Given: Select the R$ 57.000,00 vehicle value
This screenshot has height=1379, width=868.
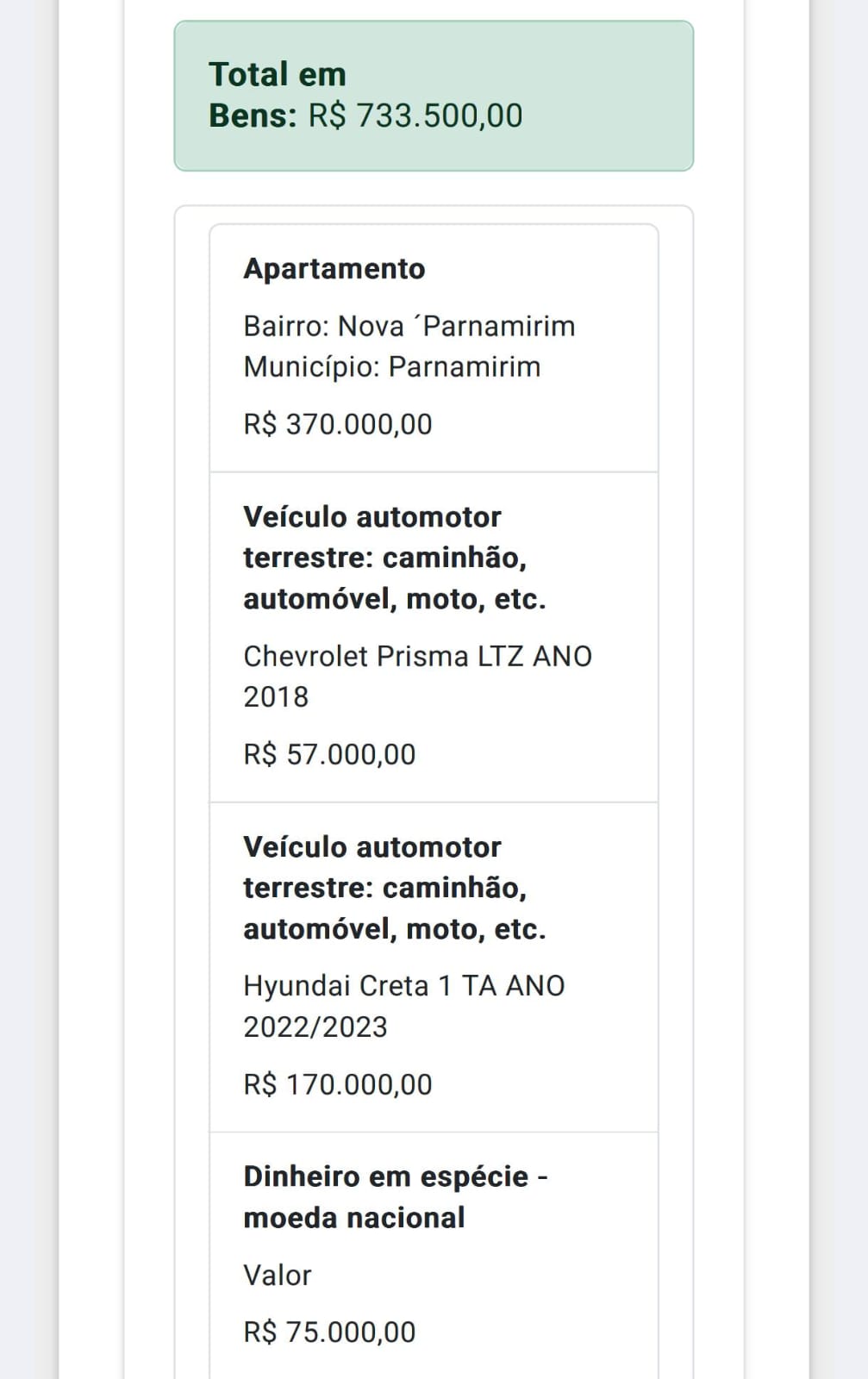Looking at the screenshot, I should (329, 754).
